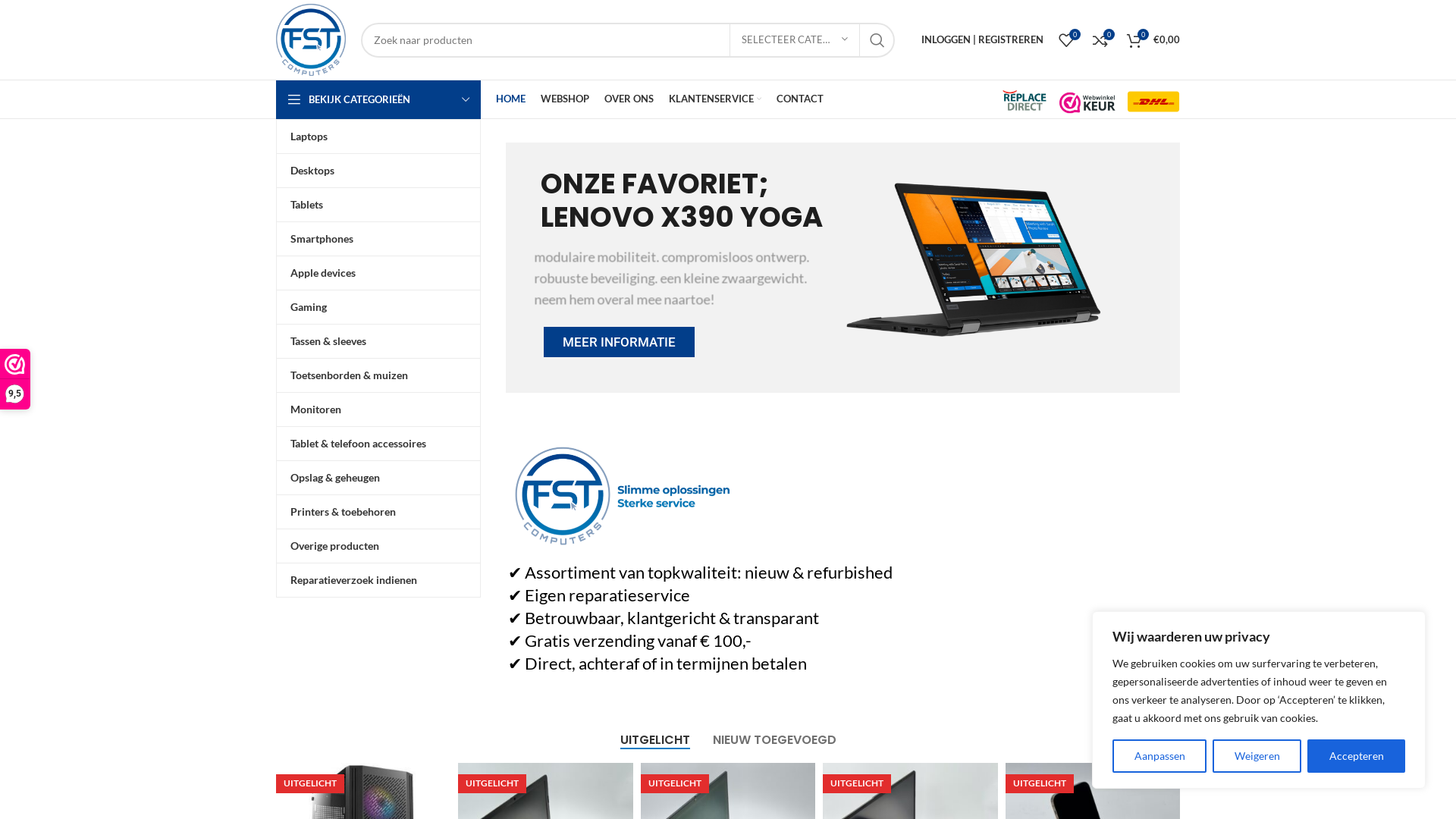Click the Meer Informatie button
This screenshot has height=819, width=1456.
[x=619, y=342]
